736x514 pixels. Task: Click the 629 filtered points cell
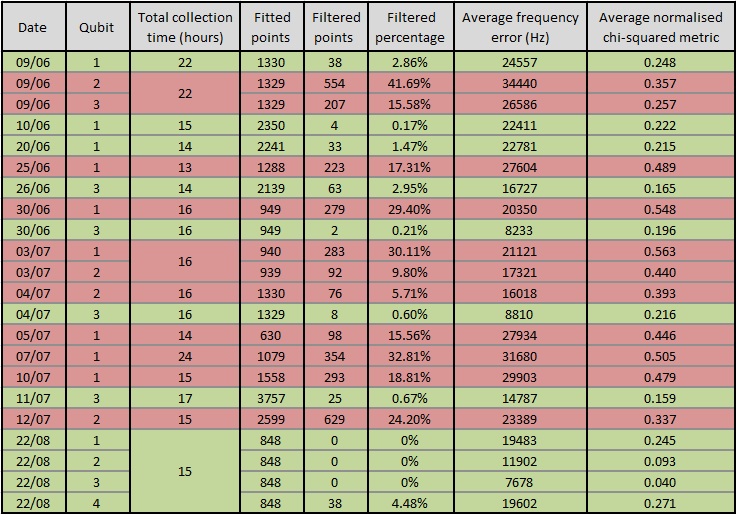[333, 419]
